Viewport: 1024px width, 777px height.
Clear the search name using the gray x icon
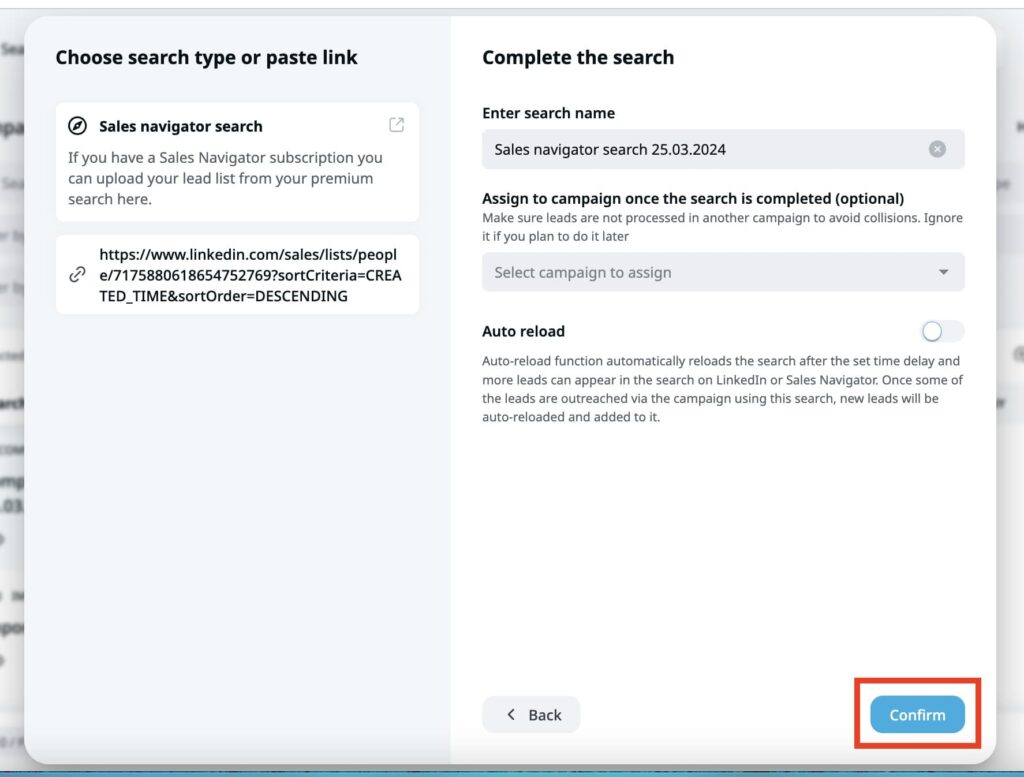coord(936,149)
